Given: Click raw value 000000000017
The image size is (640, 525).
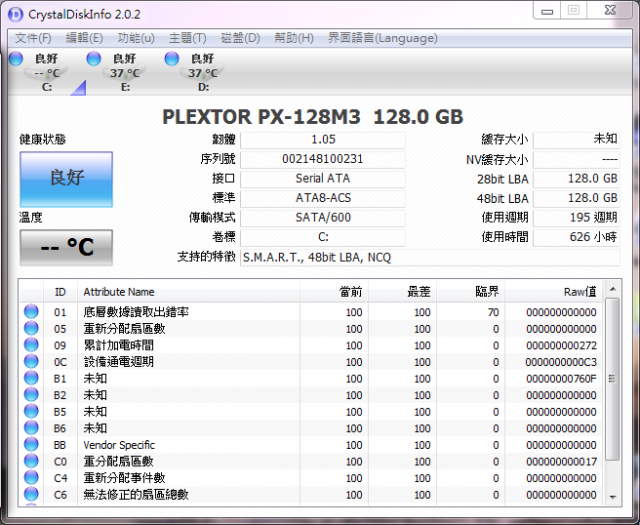Looking at the screenshot, I should click(x=561, y=462).
